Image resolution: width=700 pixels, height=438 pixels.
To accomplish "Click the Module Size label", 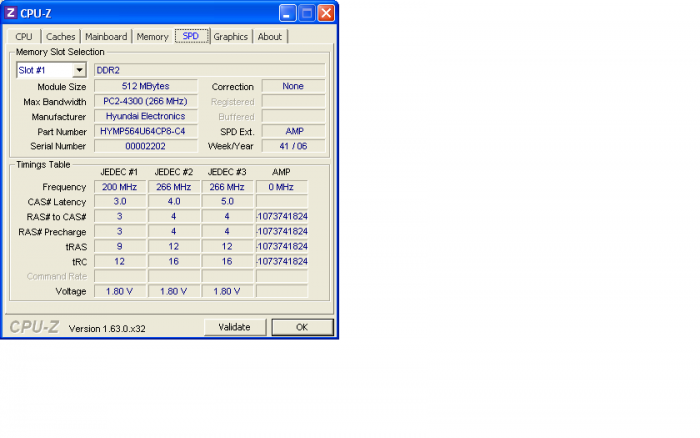I will [62, 87].
